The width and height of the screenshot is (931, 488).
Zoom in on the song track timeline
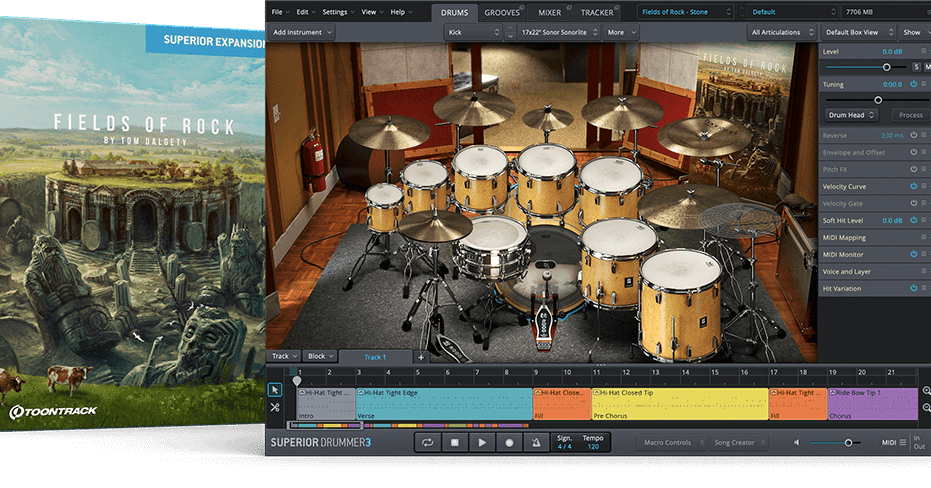[926, 391]
